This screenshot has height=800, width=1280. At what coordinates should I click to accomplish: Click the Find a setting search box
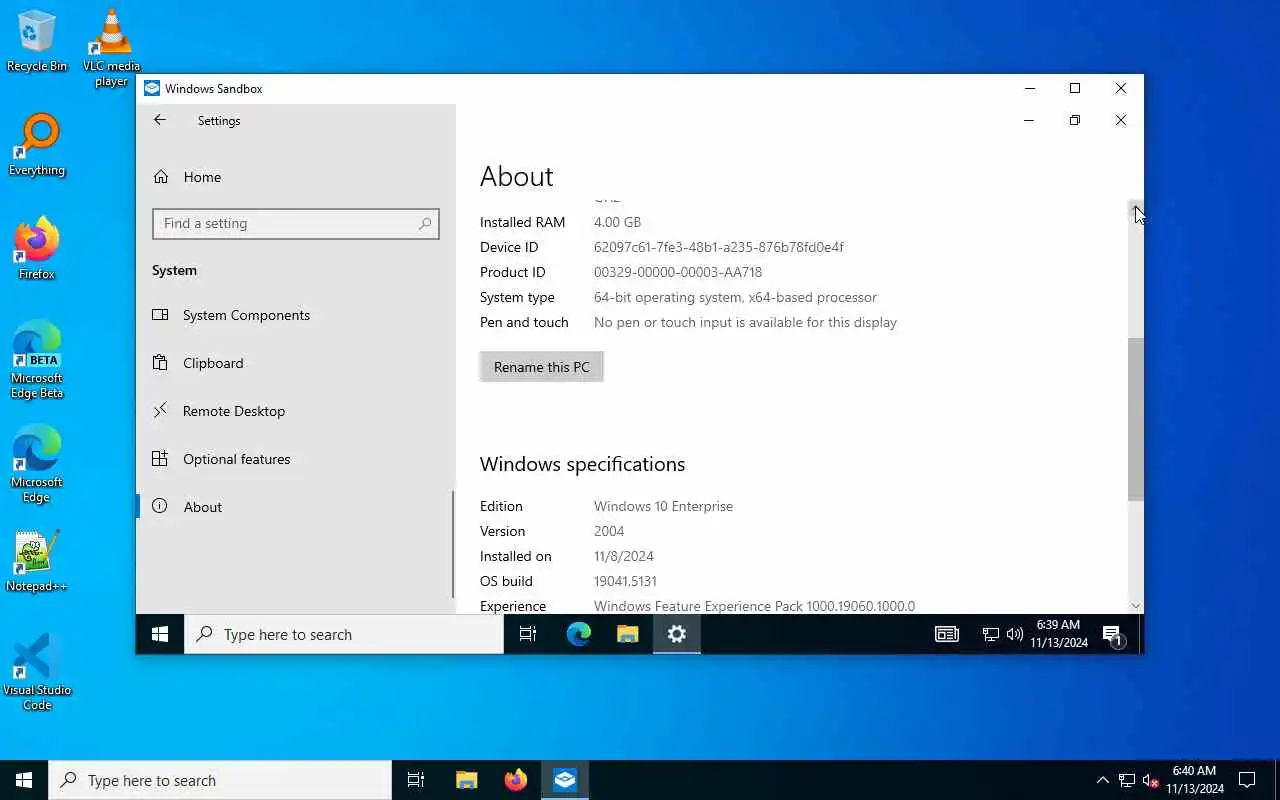click(x=295, y=224)
